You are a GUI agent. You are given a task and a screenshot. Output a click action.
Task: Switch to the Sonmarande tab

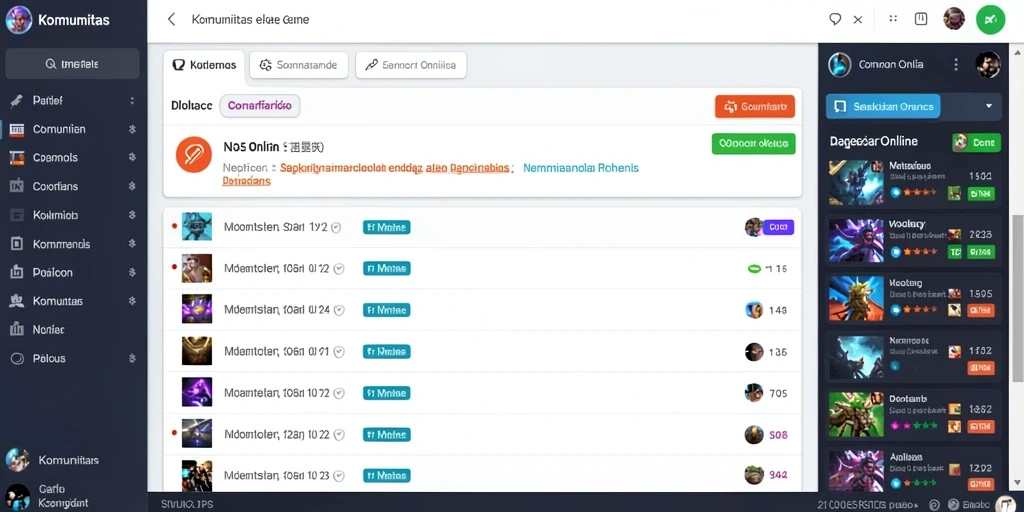pos(299,65)
